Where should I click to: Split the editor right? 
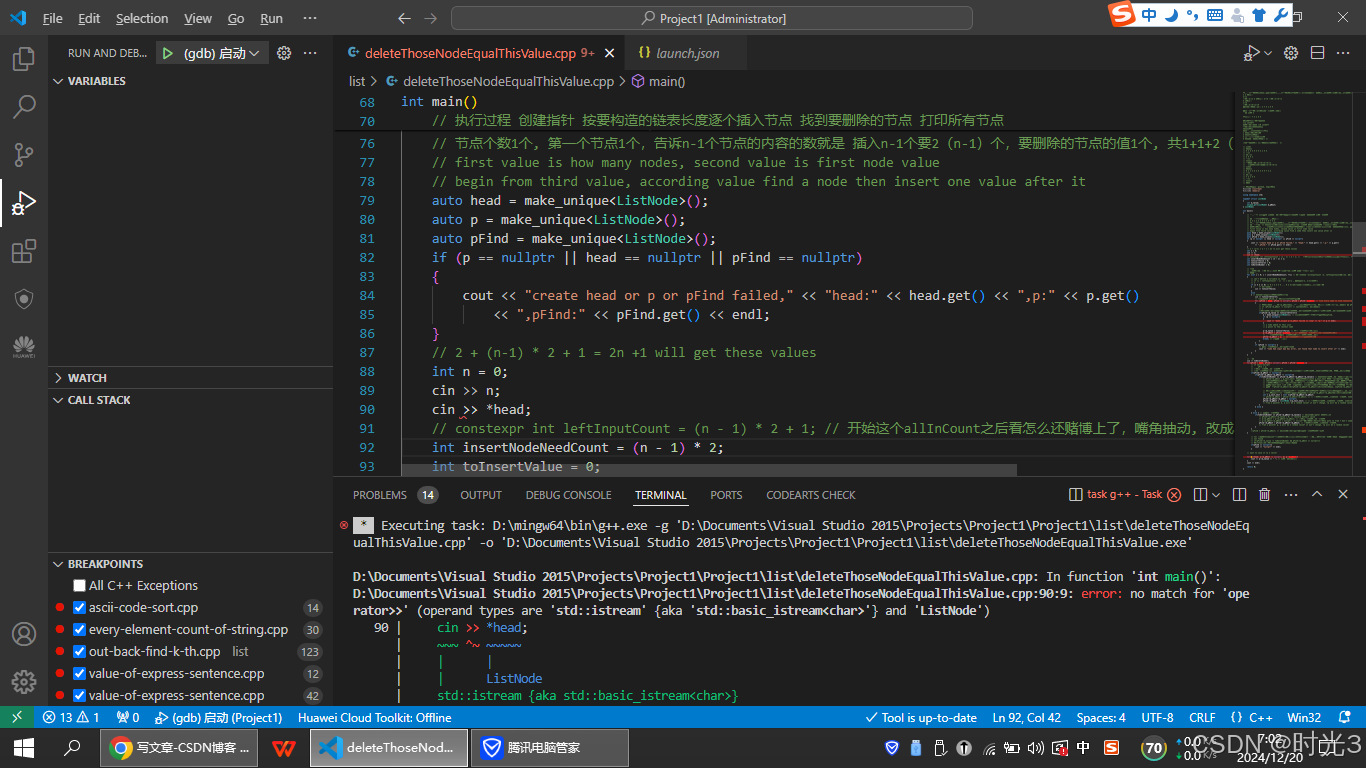1318,53
